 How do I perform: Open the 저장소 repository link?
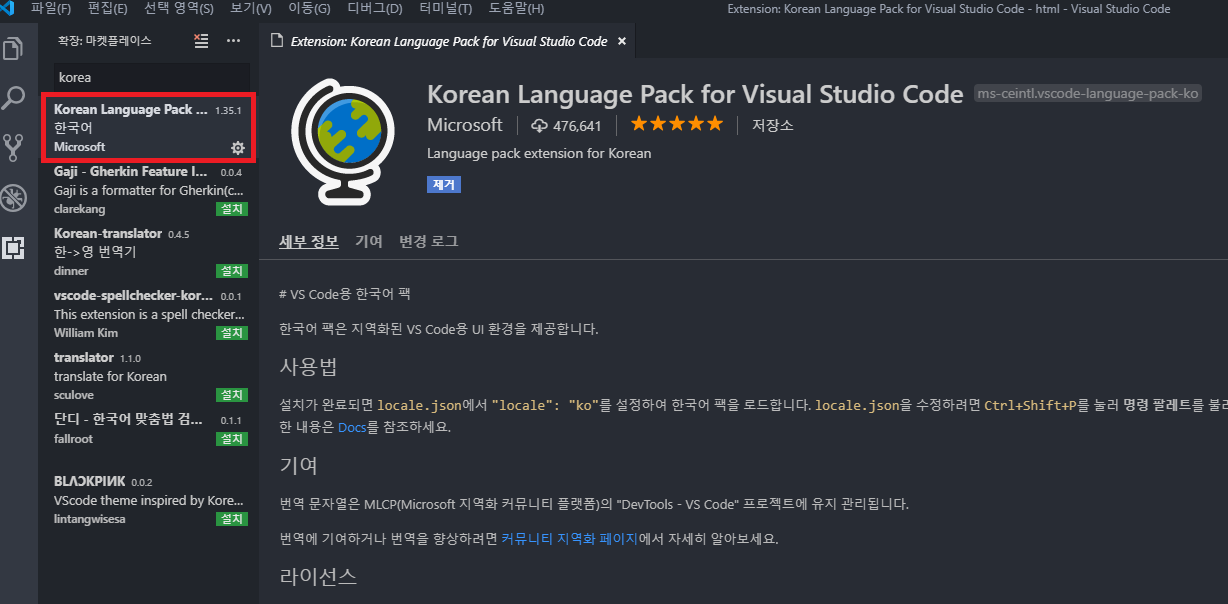[x=773, y=125]
